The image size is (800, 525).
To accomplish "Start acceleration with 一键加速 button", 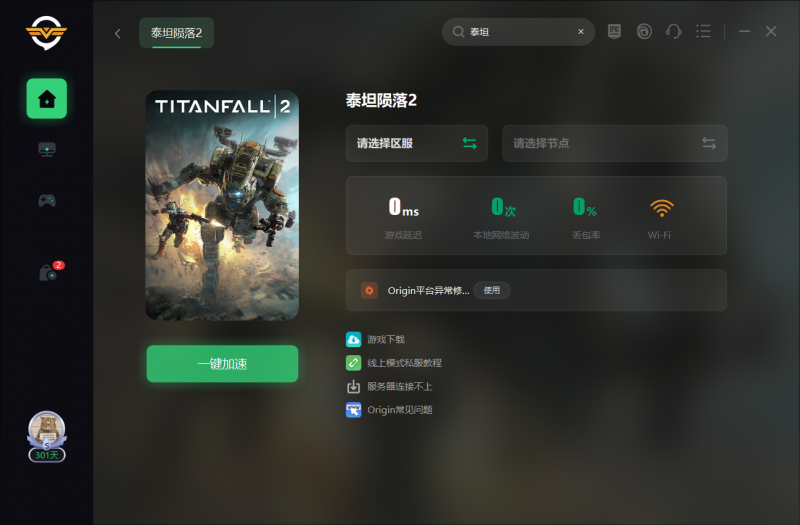I will click(x=222, y=364).
